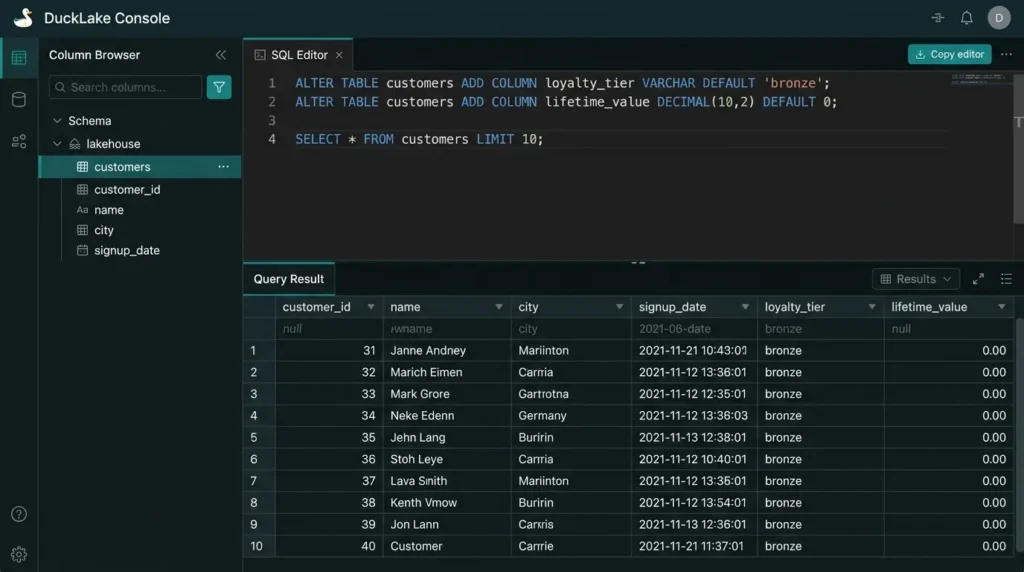Open the settings gear icon
Viewport: 1024px width, 572px height.
coord(19,554)
